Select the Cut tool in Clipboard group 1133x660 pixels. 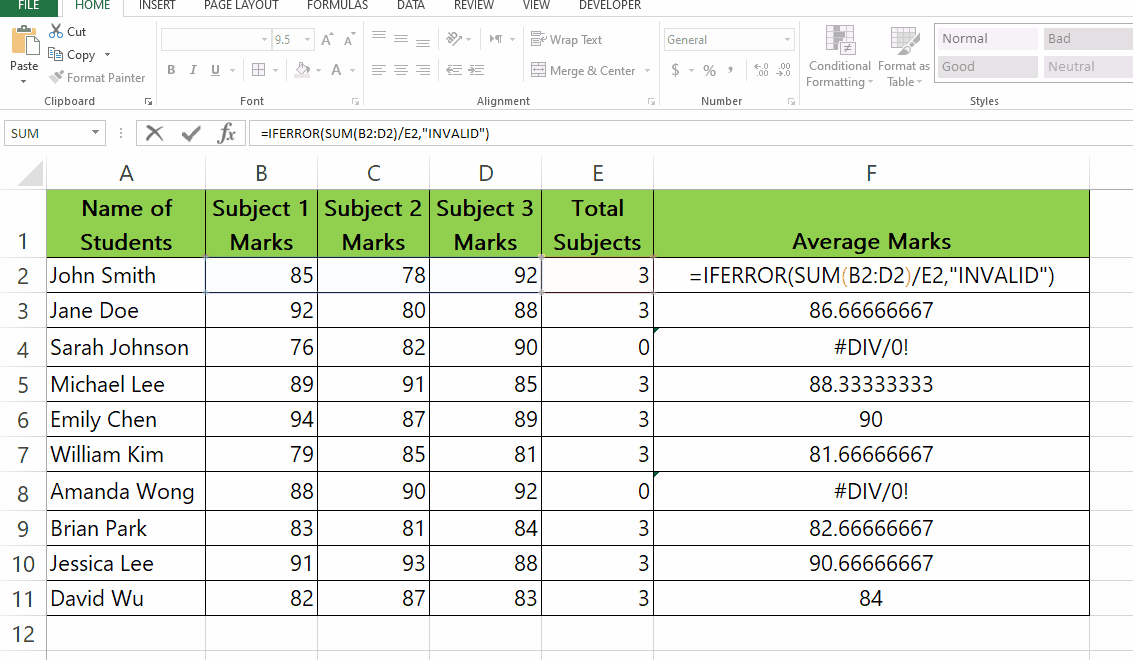tap(67, 31)
